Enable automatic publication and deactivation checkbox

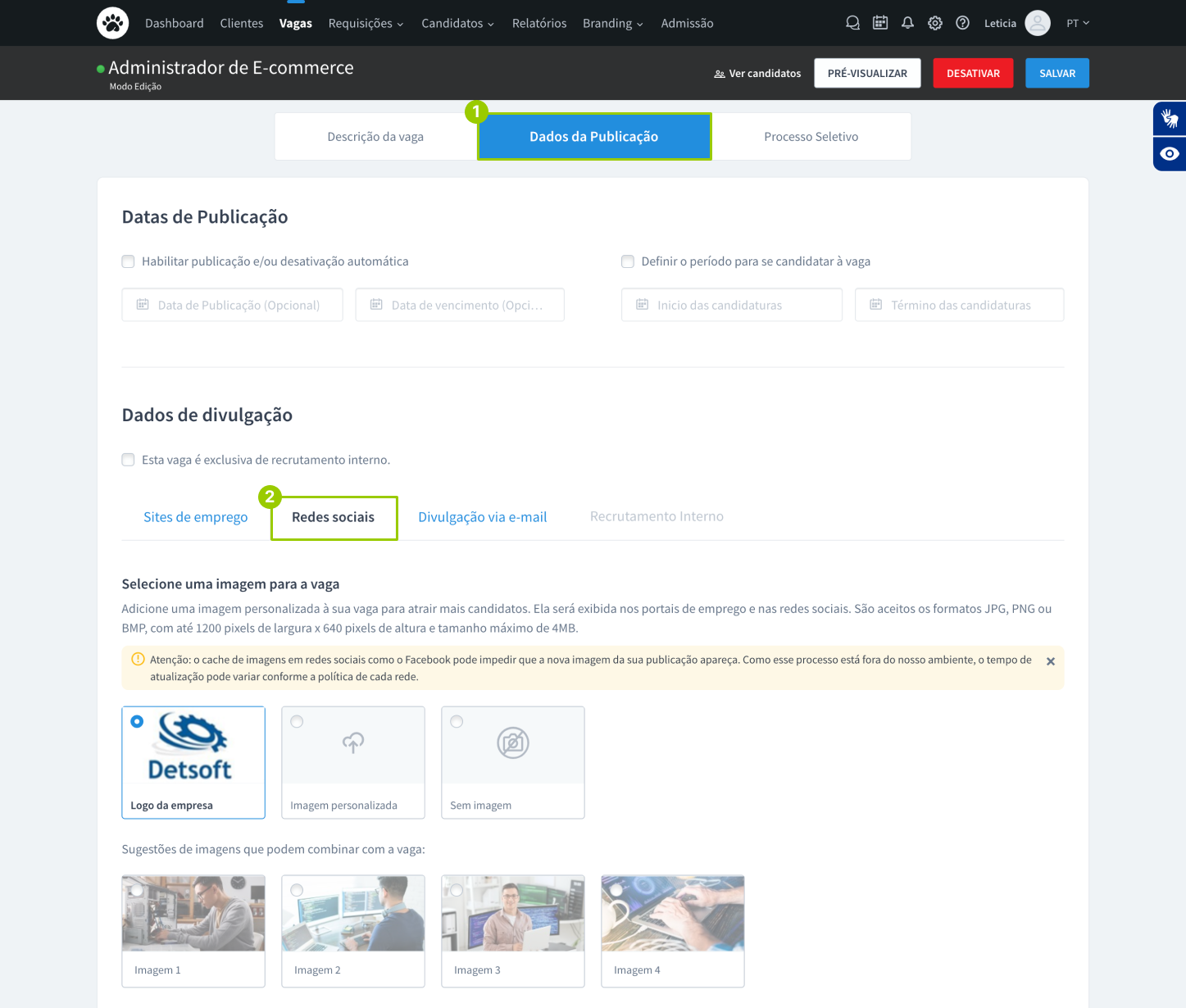point(128,261)
